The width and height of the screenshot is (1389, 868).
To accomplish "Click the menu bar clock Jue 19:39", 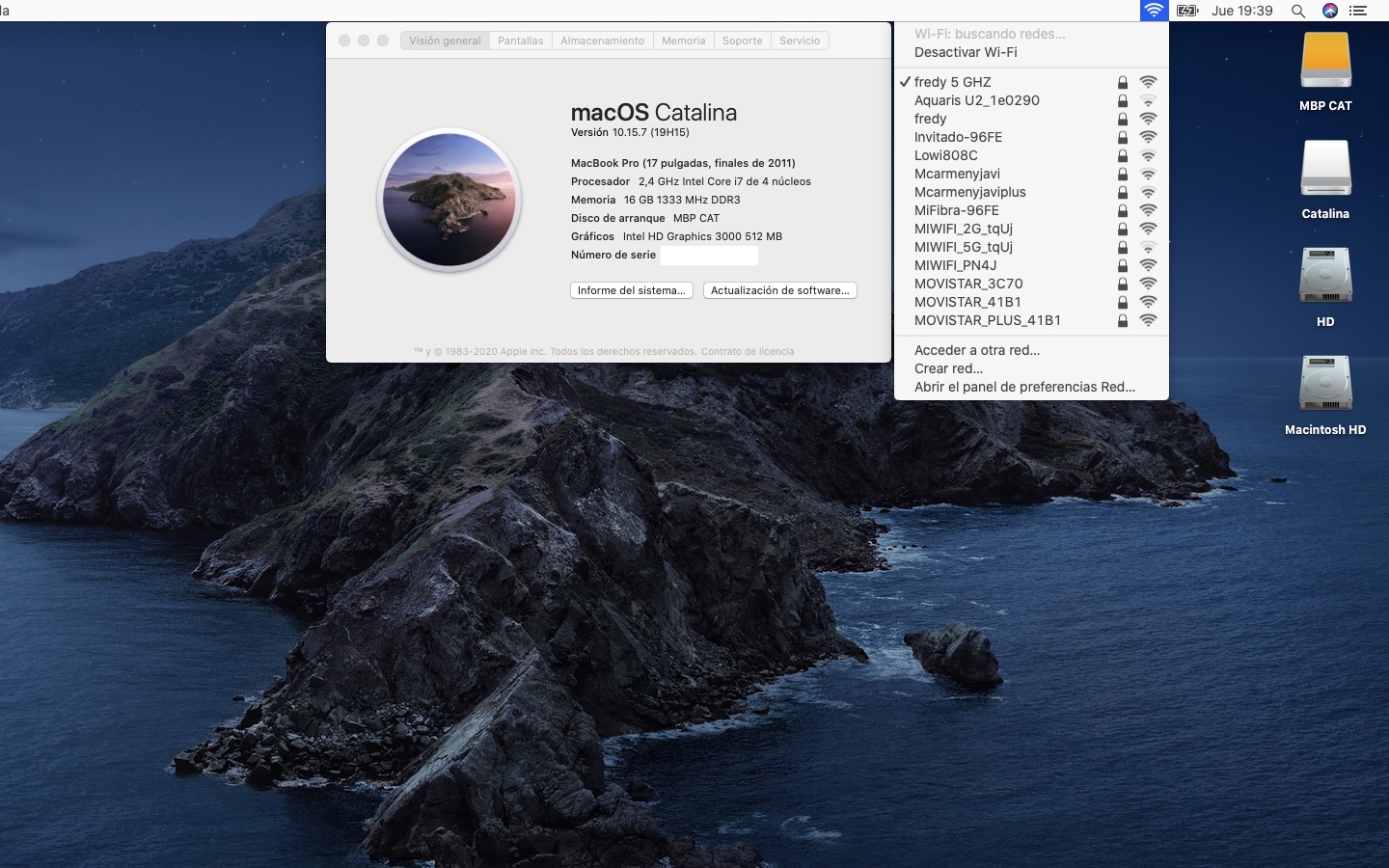I will tap(1242, 11).
